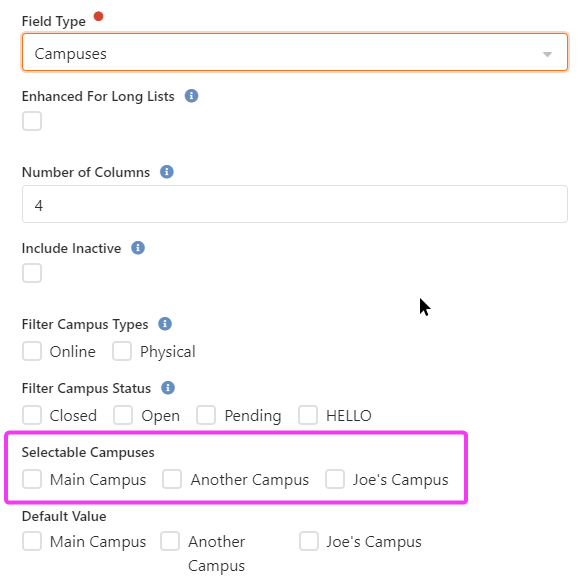Check Main Campus under Selectable Campuses
The height and width of the screenshot is (585, 582).
click(32, 479)
